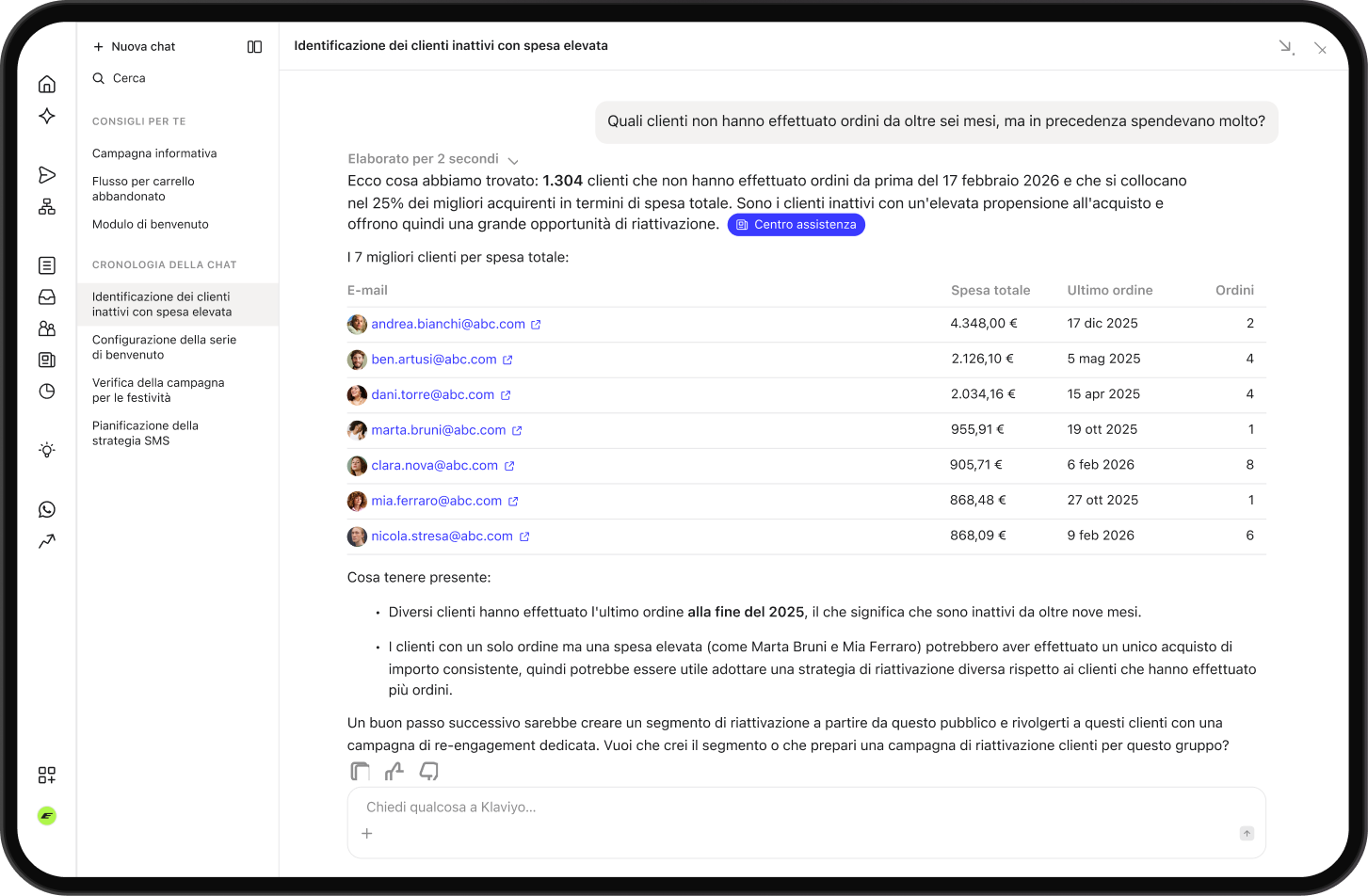Open Configurazione della serie di benvenuto chat
Screen dimensions: 1368x896
tap(165, 347)
